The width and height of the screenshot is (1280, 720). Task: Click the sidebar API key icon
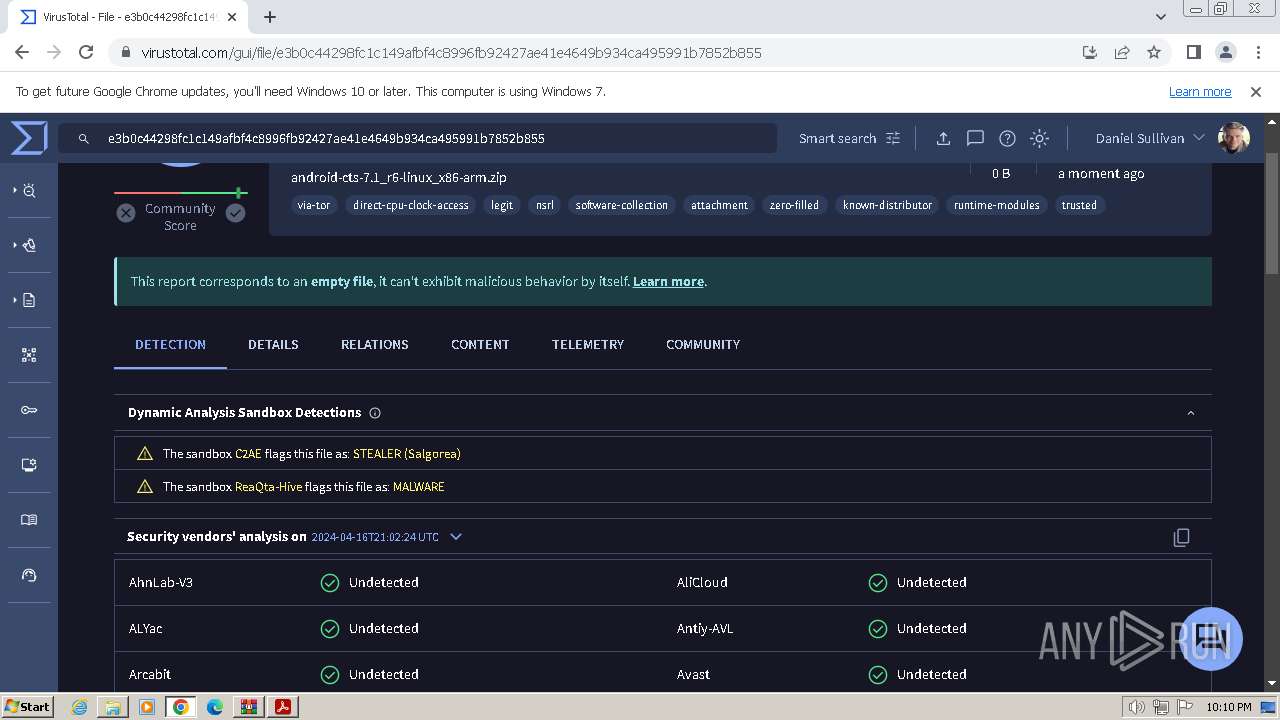point(29,410)
